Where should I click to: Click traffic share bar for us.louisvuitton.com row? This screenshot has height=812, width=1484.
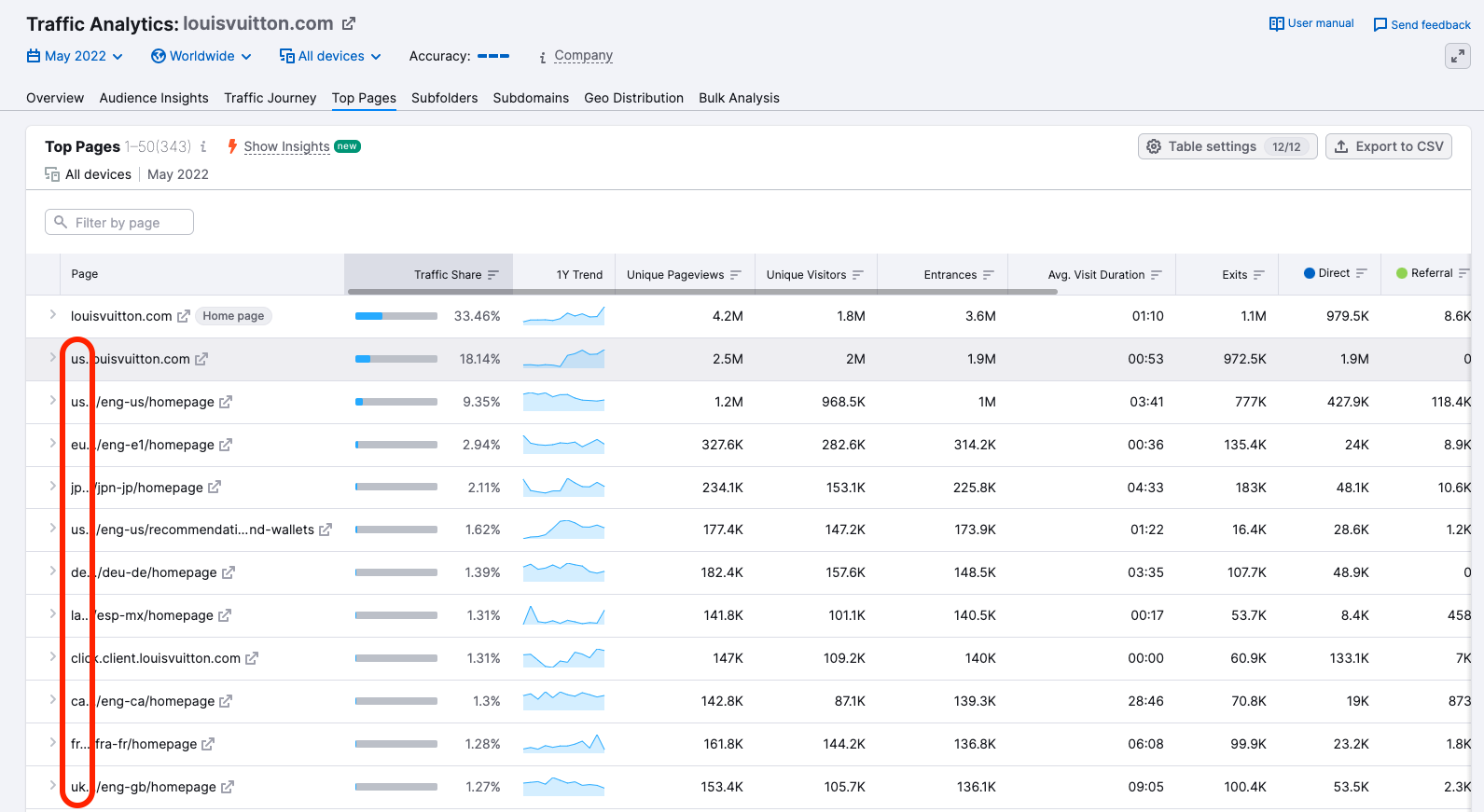coord(396,359)
